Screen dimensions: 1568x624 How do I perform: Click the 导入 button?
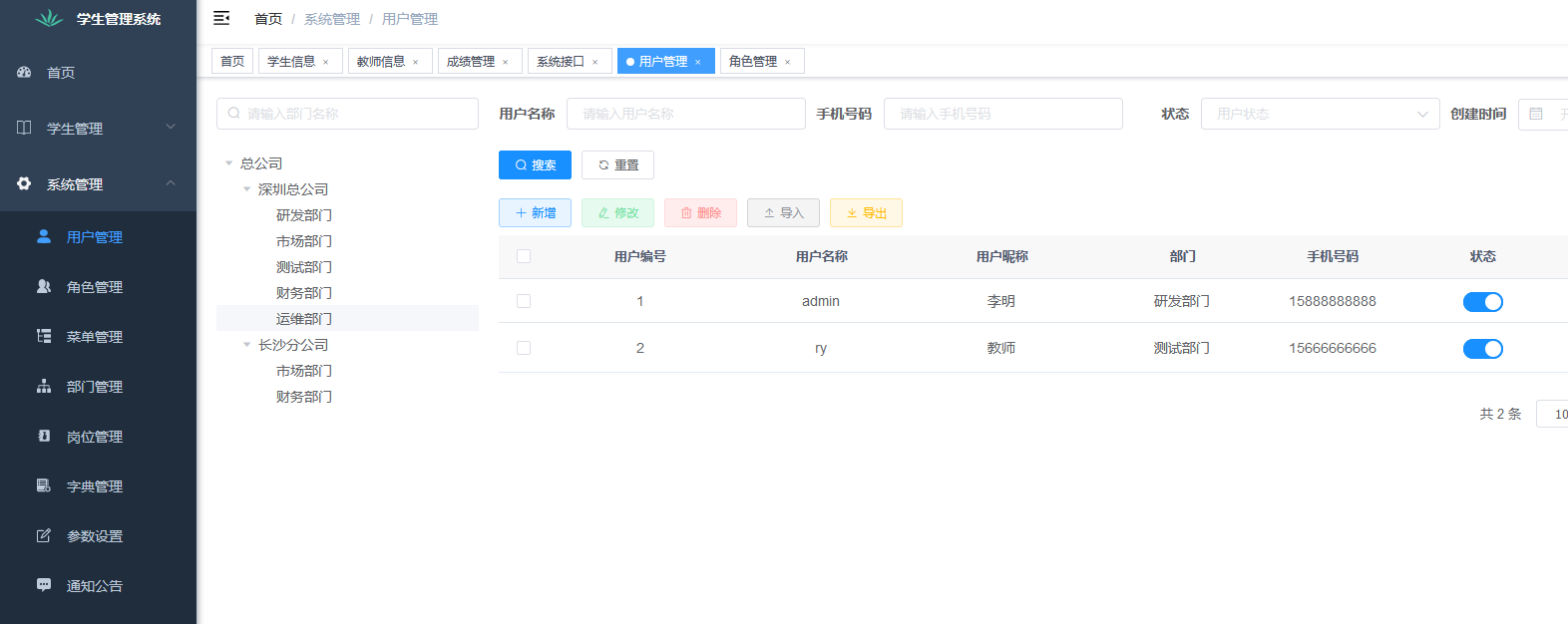coord(783,212)
